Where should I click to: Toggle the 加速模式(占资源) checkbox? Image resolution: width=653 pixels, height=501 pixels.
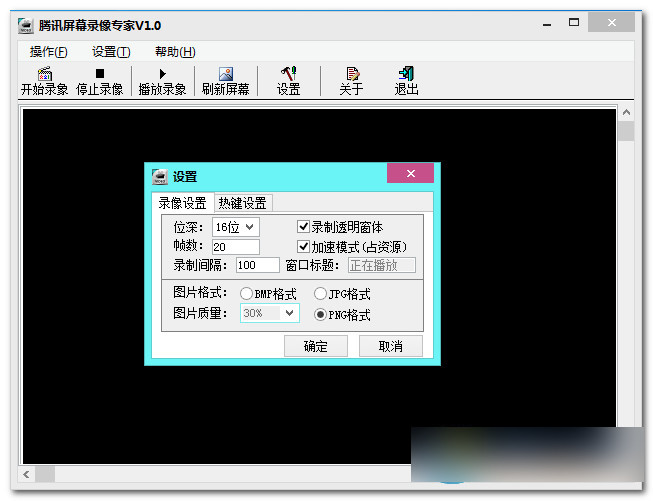click(x=304, y=246)
